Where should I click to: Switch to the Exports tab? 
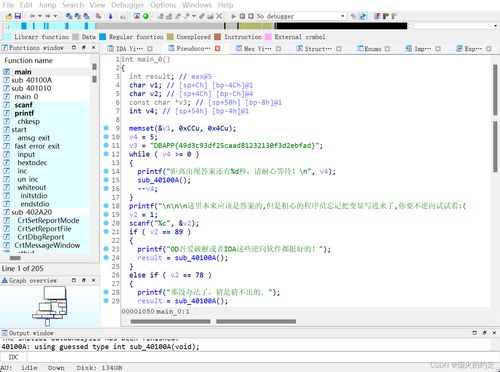pos(473,49)
